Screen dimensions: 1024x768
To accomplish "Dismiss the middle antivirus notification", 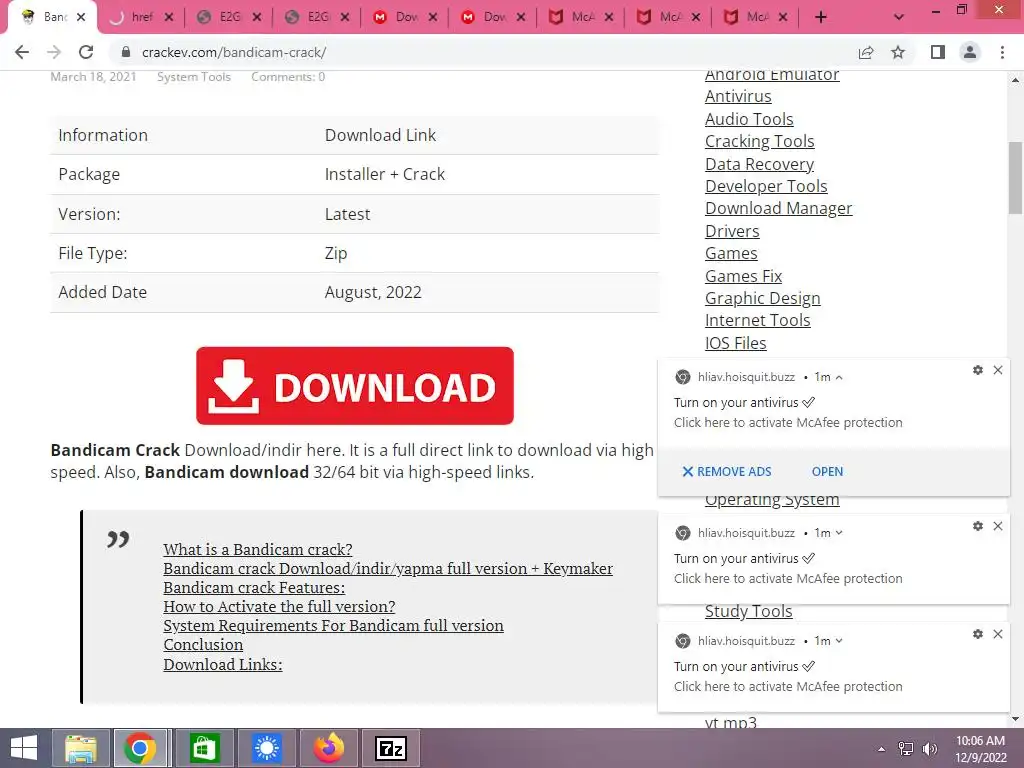I will (x=998, y=526).
